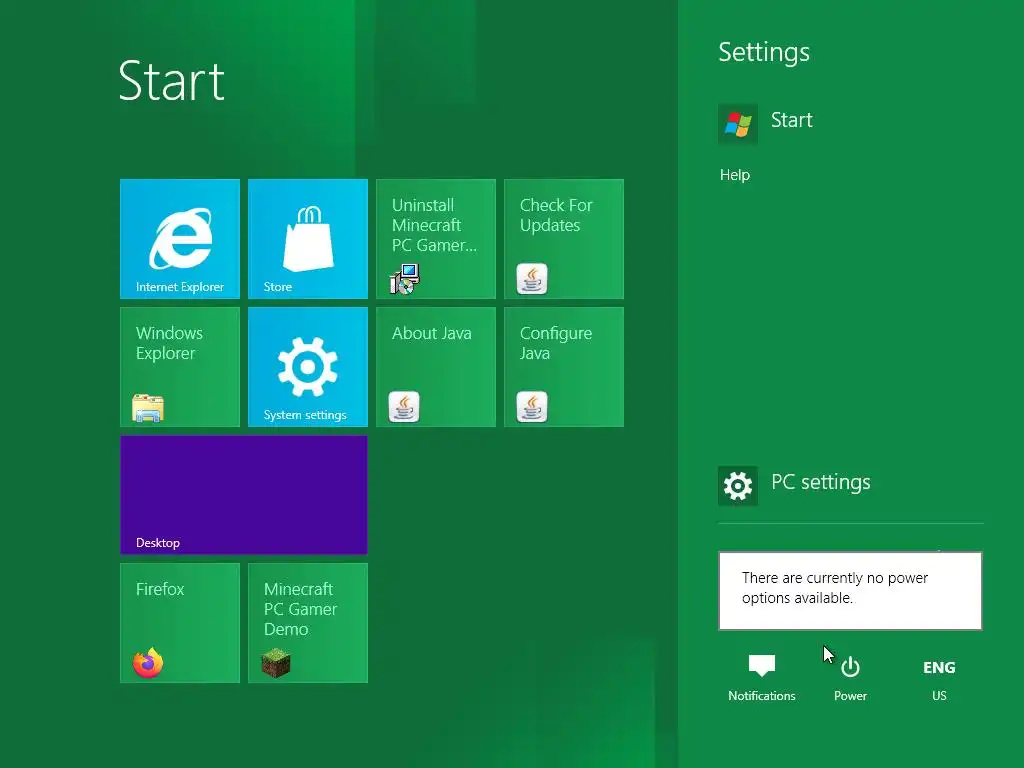Click the no power options message box

[x=850, y=591]
